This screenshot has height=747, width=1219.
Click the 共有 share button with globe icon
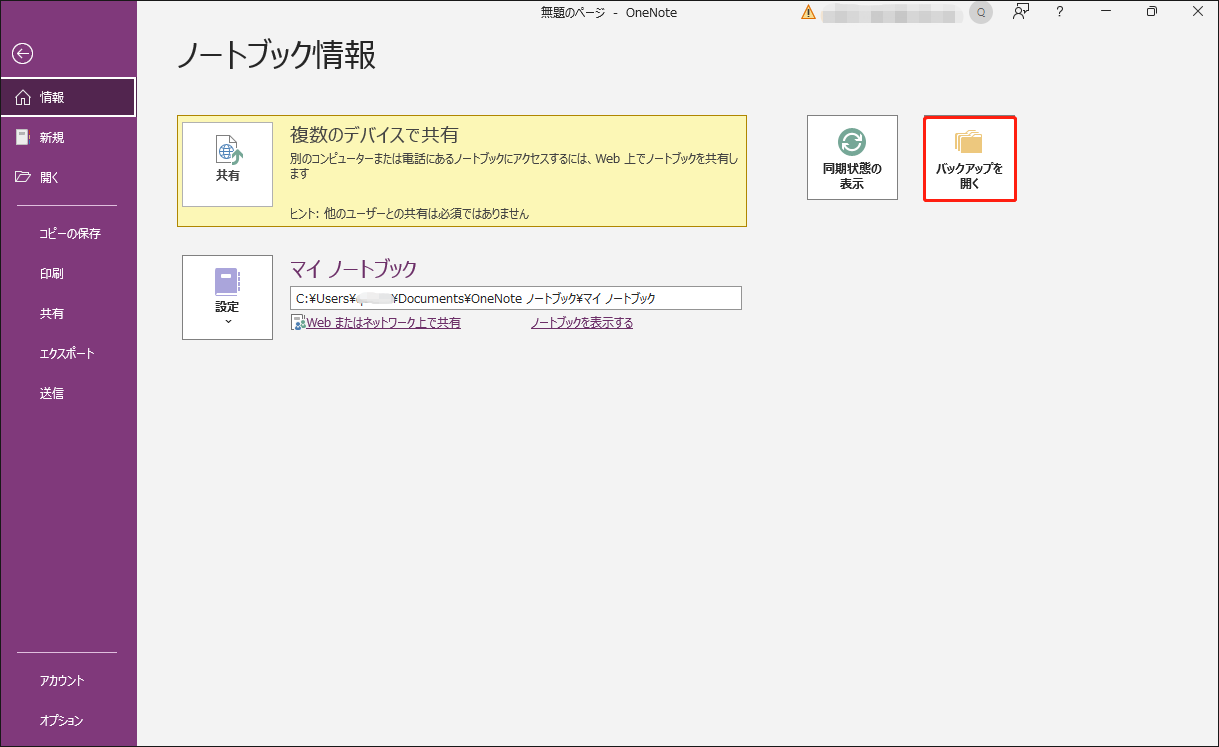point(227,164)
